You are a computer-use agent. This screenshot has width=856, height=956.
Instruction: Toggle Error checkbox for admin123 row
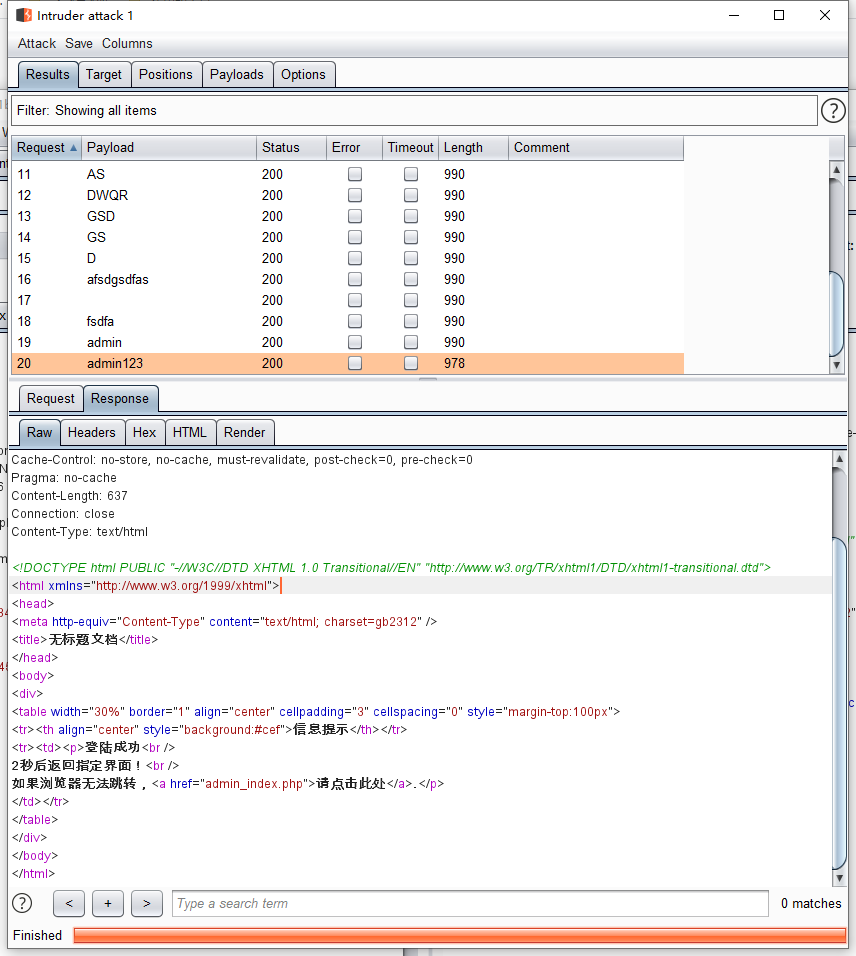click(x=355, y=363)
